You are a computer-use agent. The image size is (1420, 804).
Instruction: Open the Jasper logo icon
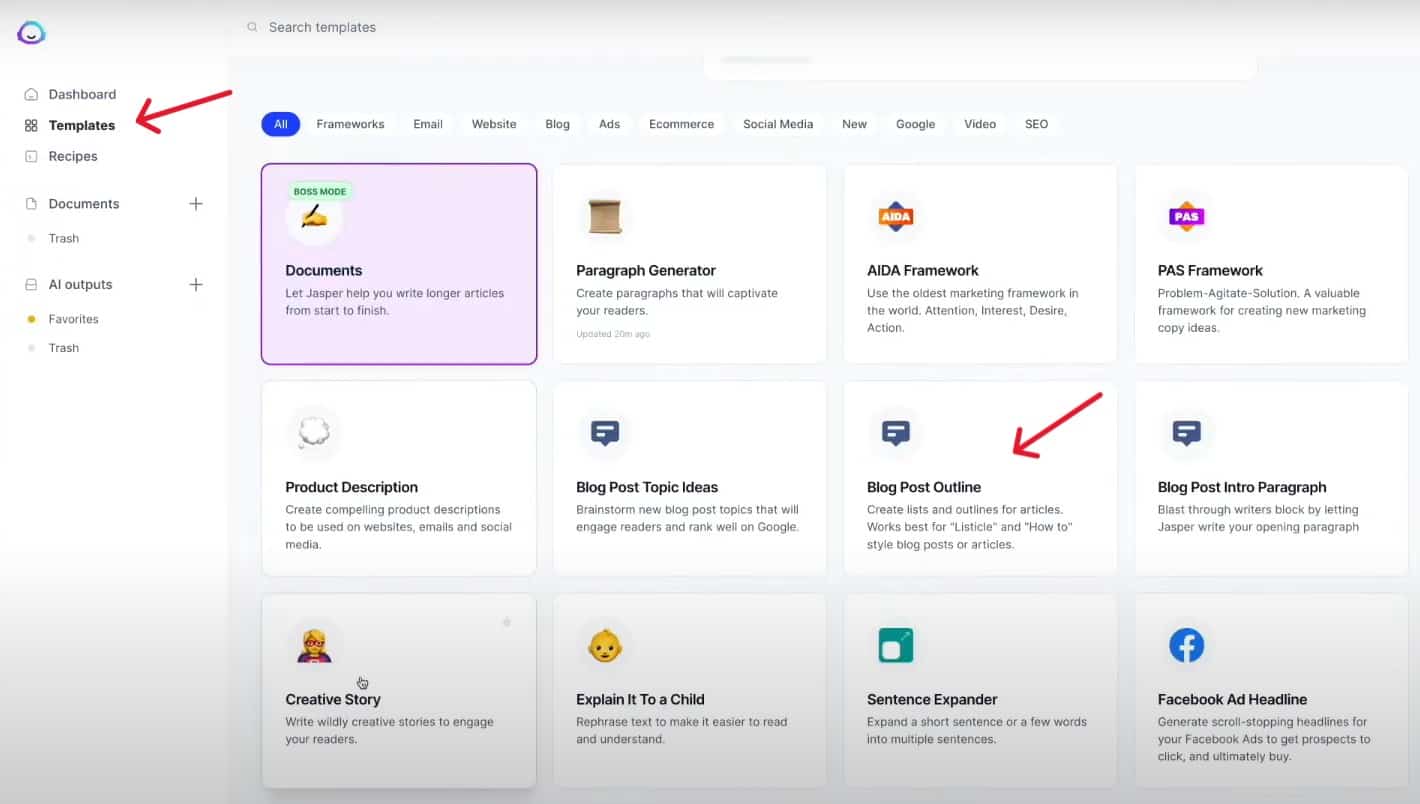tap(31, 33)
